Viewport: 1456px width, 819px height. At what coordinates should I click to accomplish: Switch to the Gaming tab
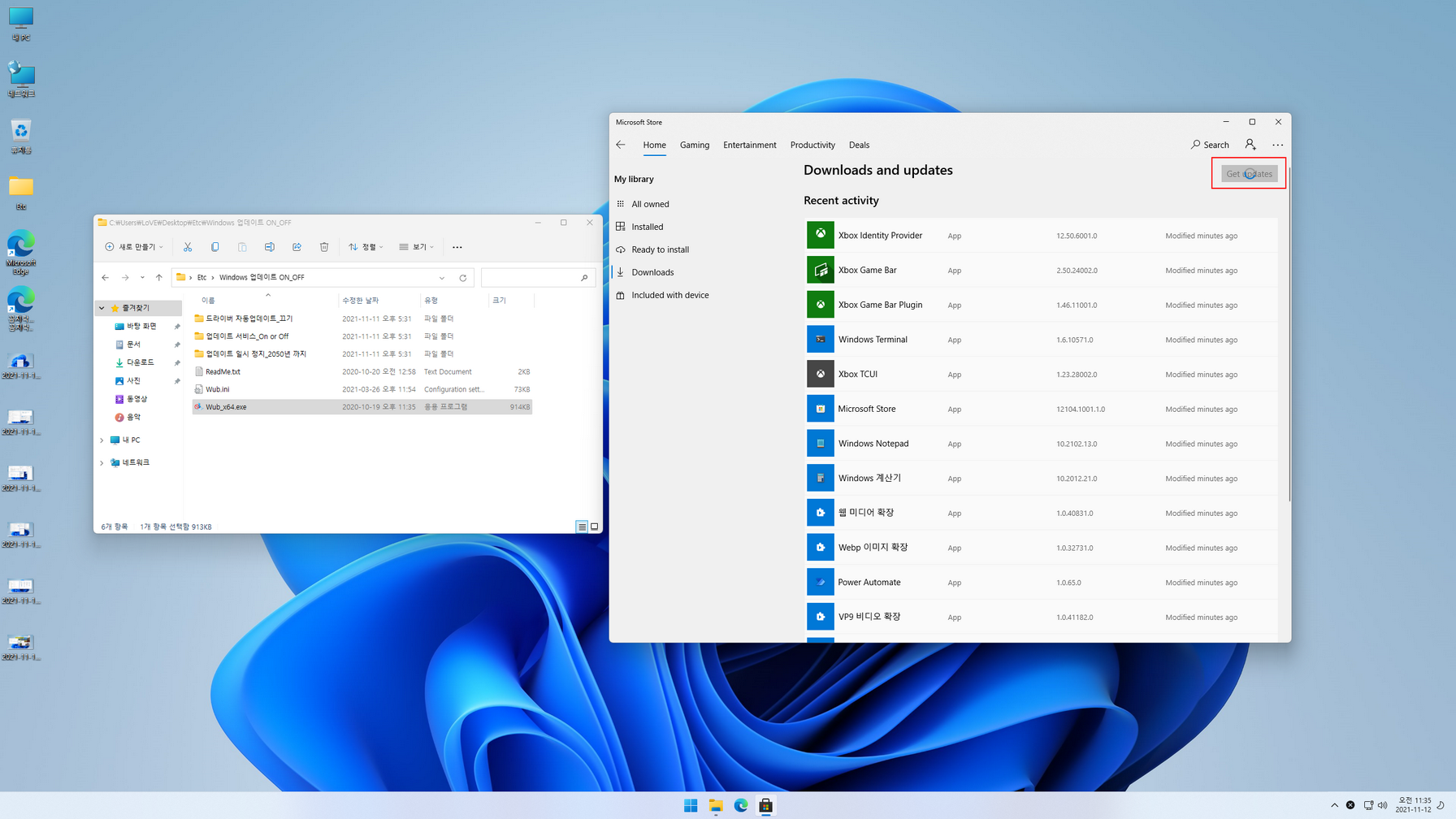[x=695, y=145]
